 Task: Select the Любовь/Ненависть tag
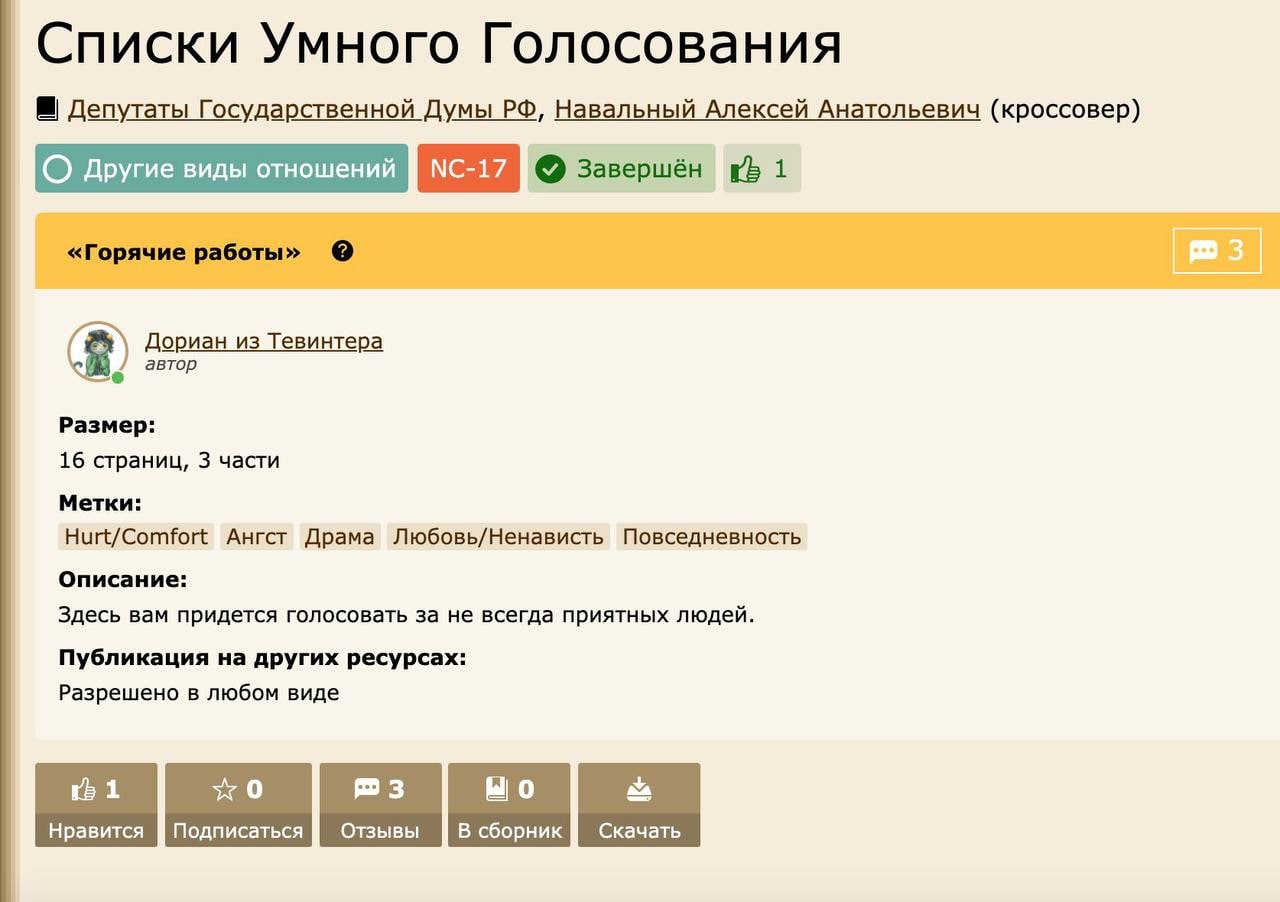(498, 537)
